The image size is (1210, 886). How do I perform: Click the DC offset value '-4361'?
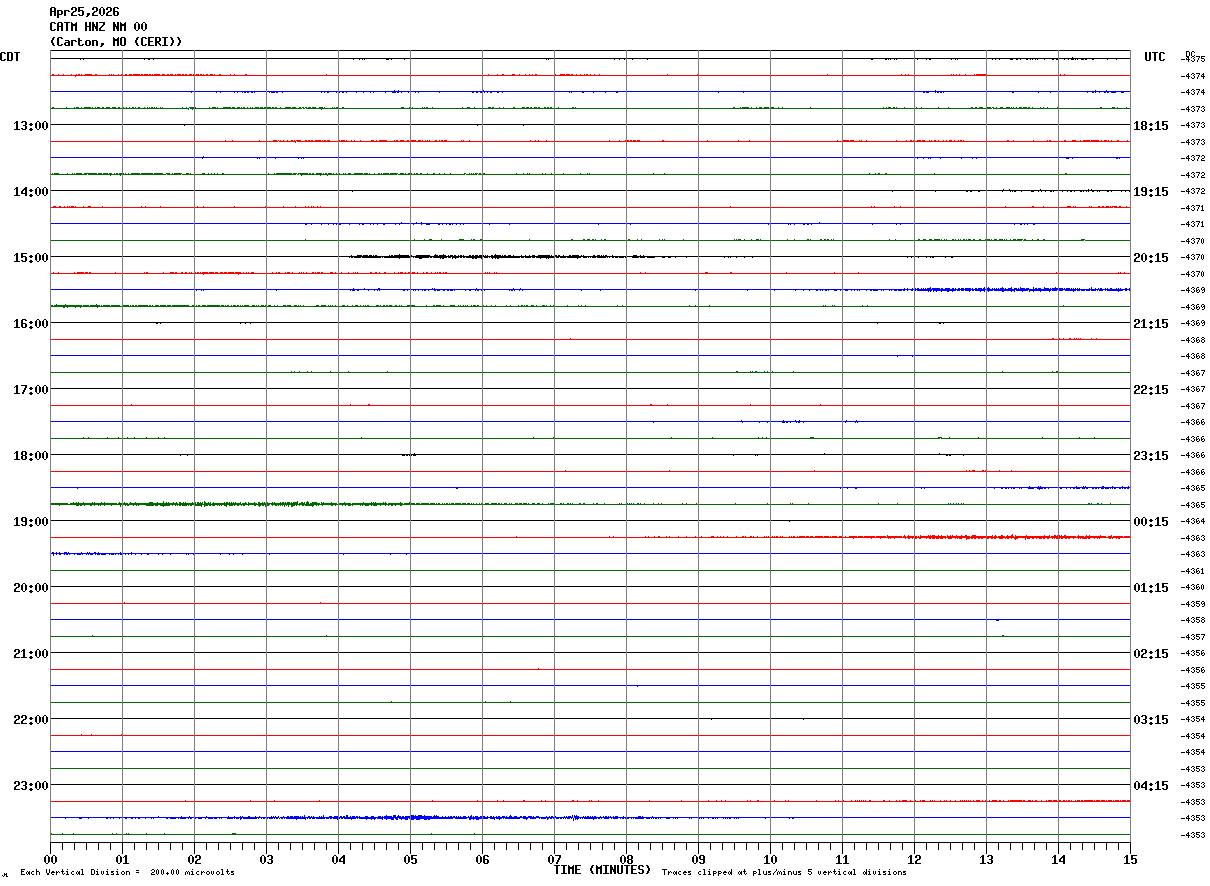pos(1194,571)
